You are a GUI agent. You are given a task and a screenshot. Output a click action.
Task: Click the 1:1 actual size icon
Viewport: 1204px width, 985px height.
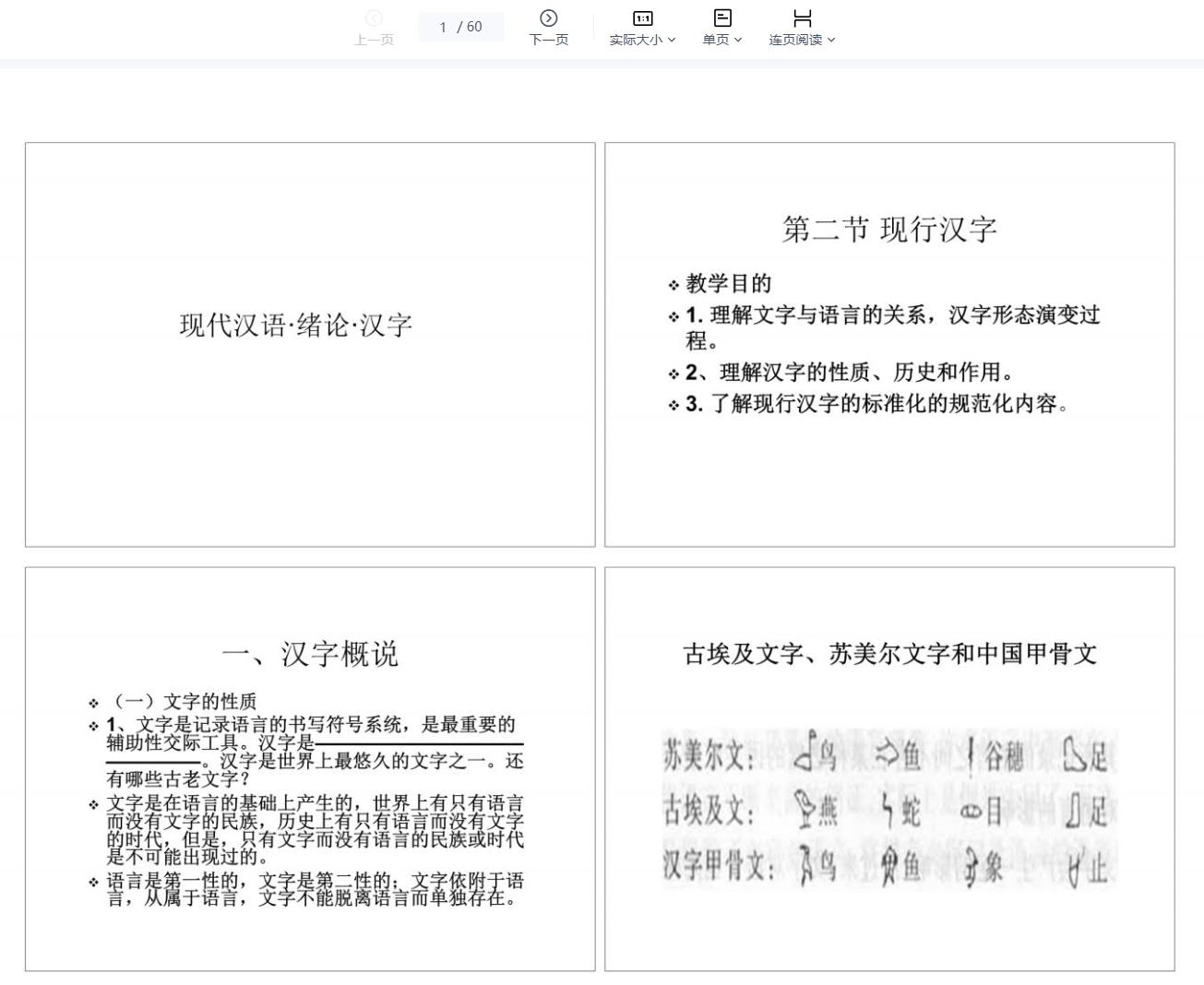(642, 18)
